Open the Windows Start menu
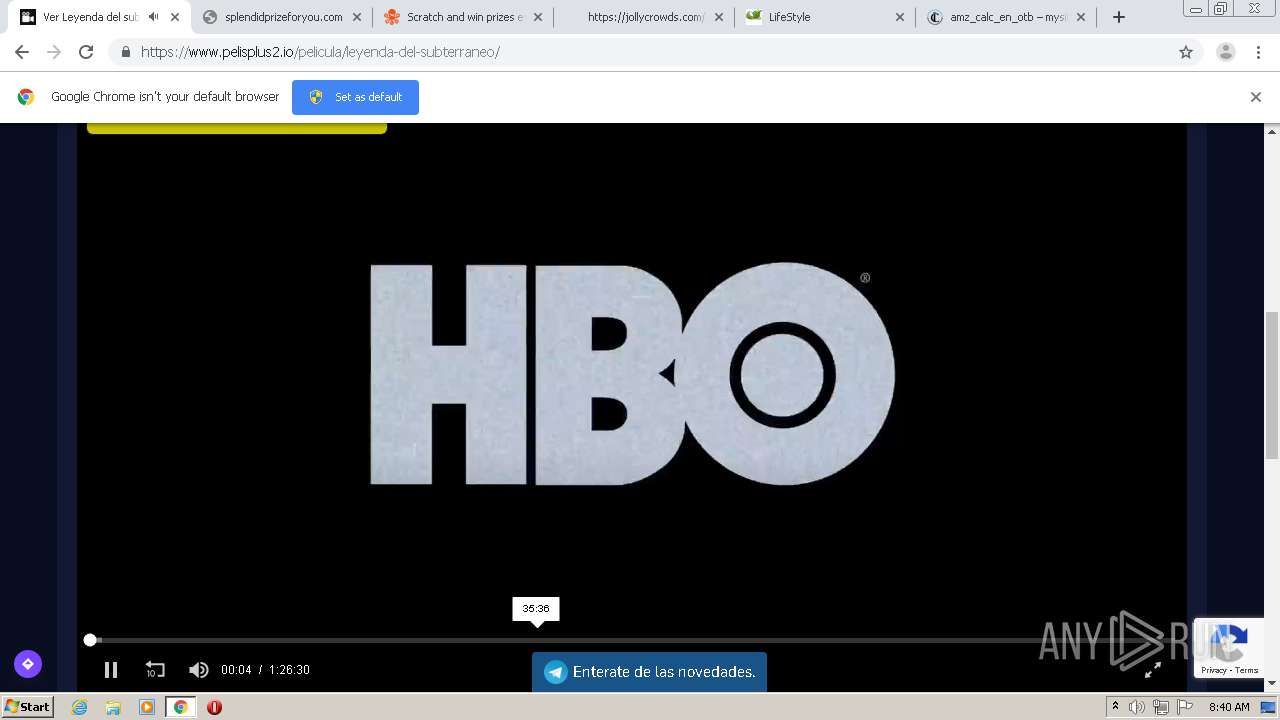Viewport: 1280px width, 720px height. [x=27, y=706]
